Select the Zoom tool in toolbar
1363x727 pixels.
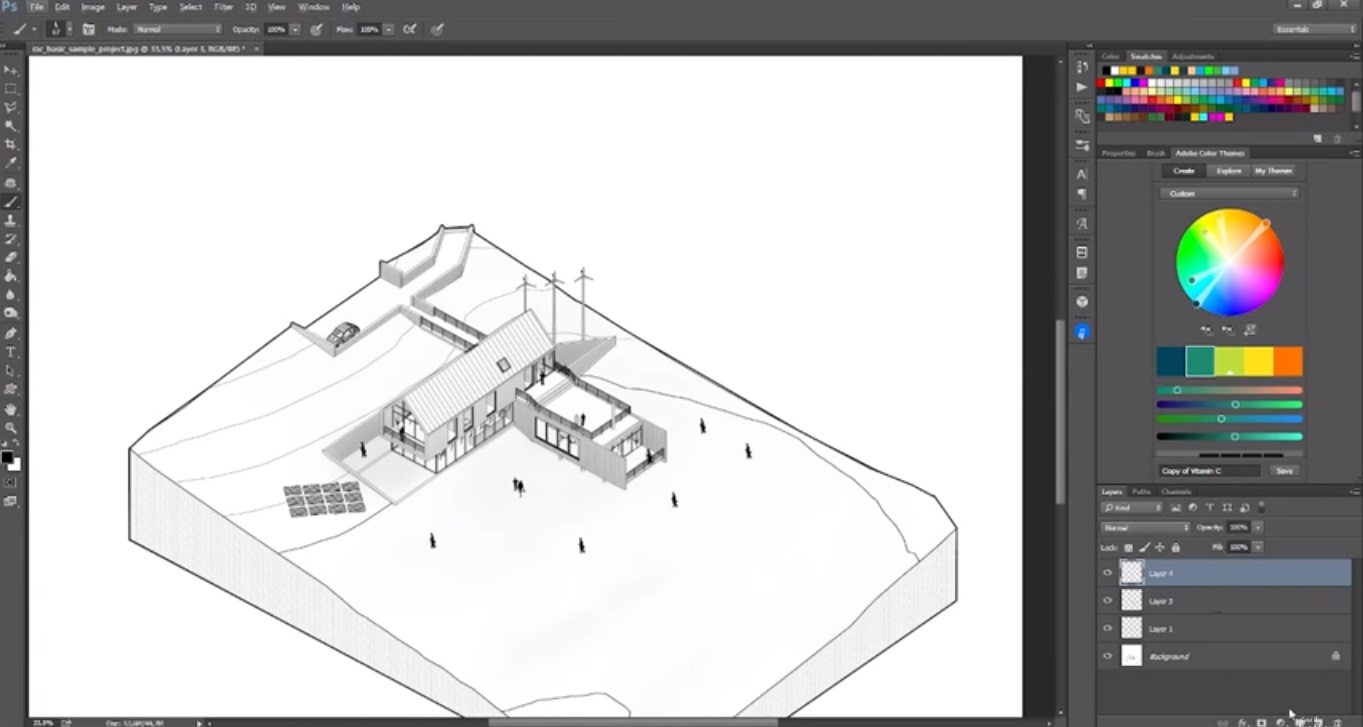(11, 428)
